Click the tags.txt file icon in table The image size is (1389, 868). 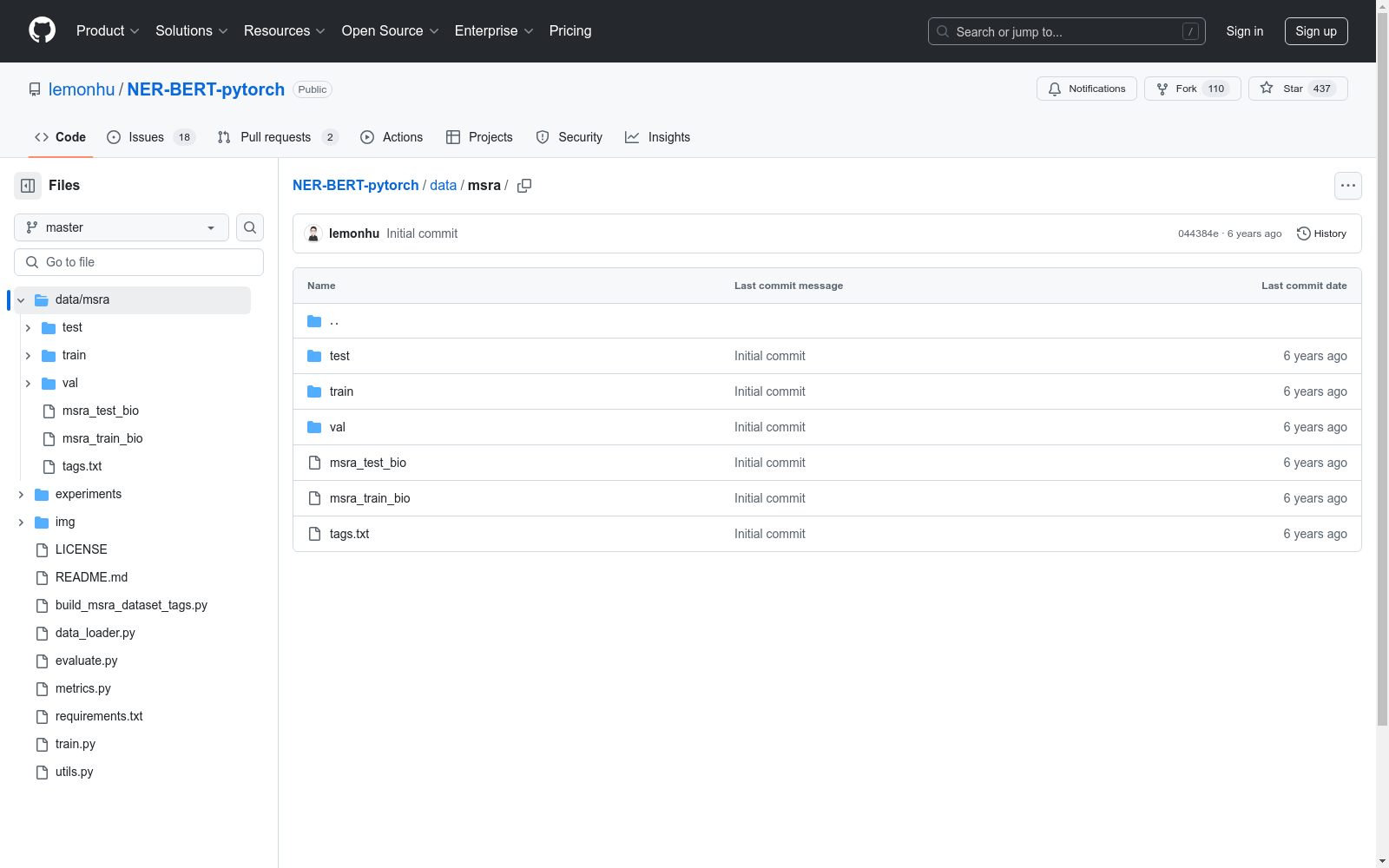click(x=314, y=534)
